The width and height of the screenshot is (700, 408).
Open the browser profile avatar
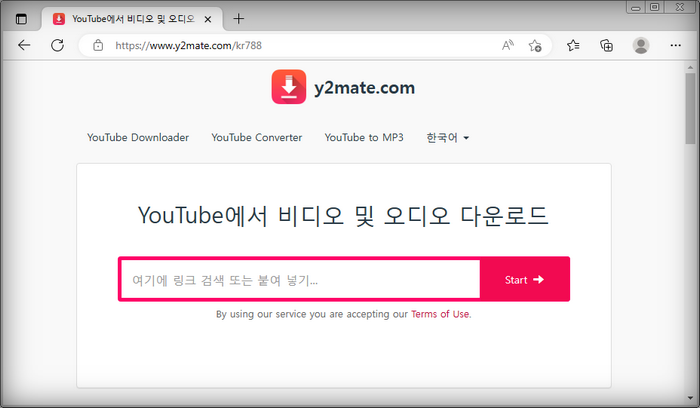click(x=641, y=45)
